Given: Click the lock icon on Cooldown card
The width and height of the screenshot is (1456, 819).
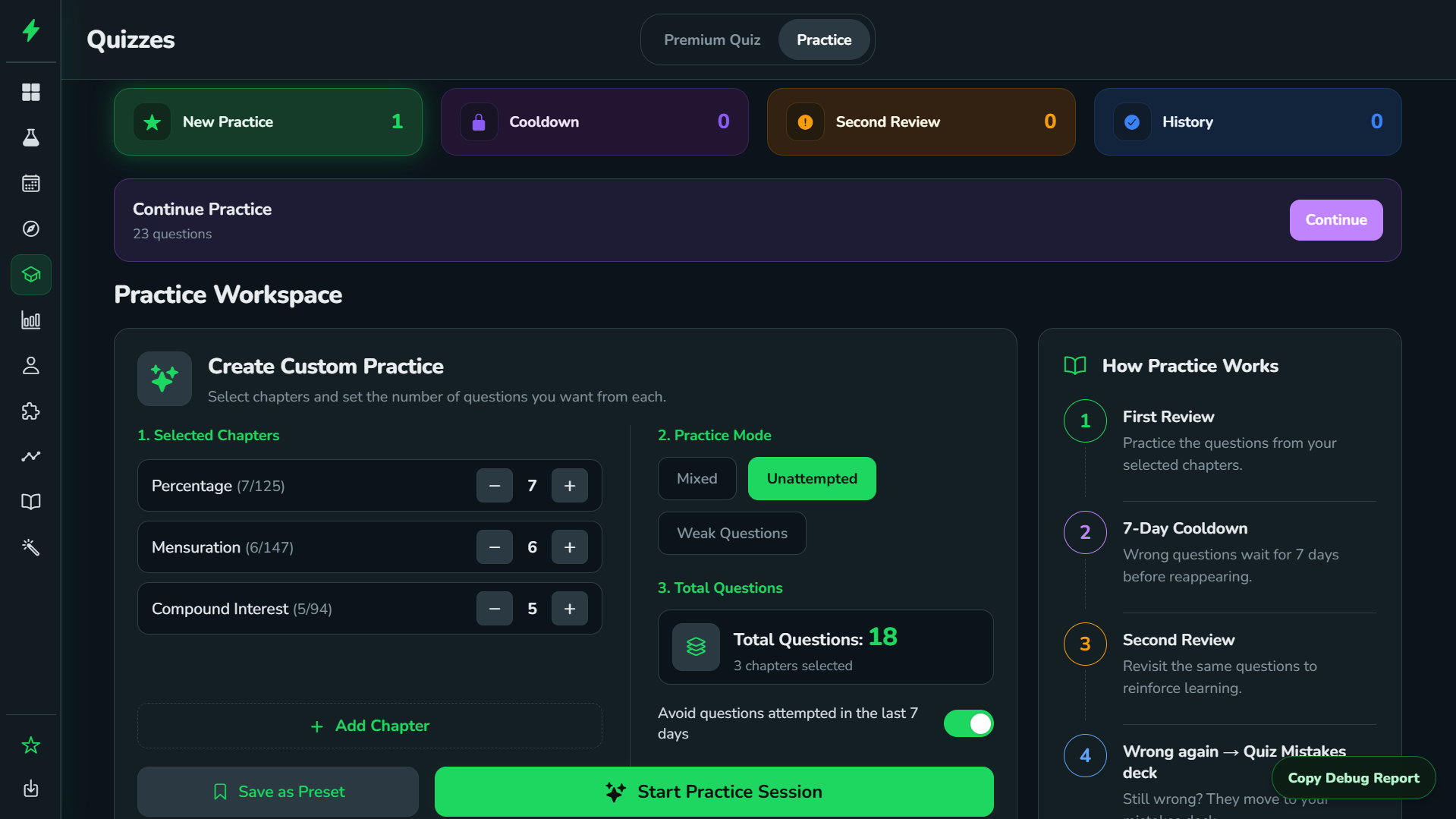Looking at the screenshot, I should pyautogui.click(x=479, y=122).
